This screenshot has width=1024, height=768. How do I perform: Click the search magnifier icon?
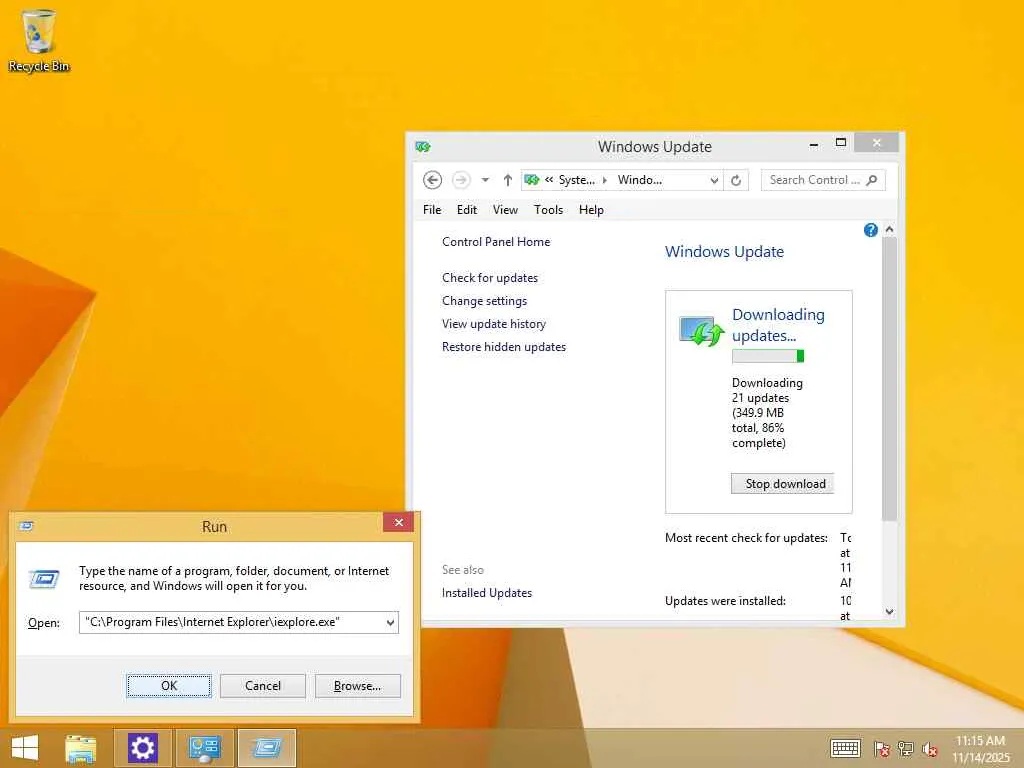pos(872,180)
